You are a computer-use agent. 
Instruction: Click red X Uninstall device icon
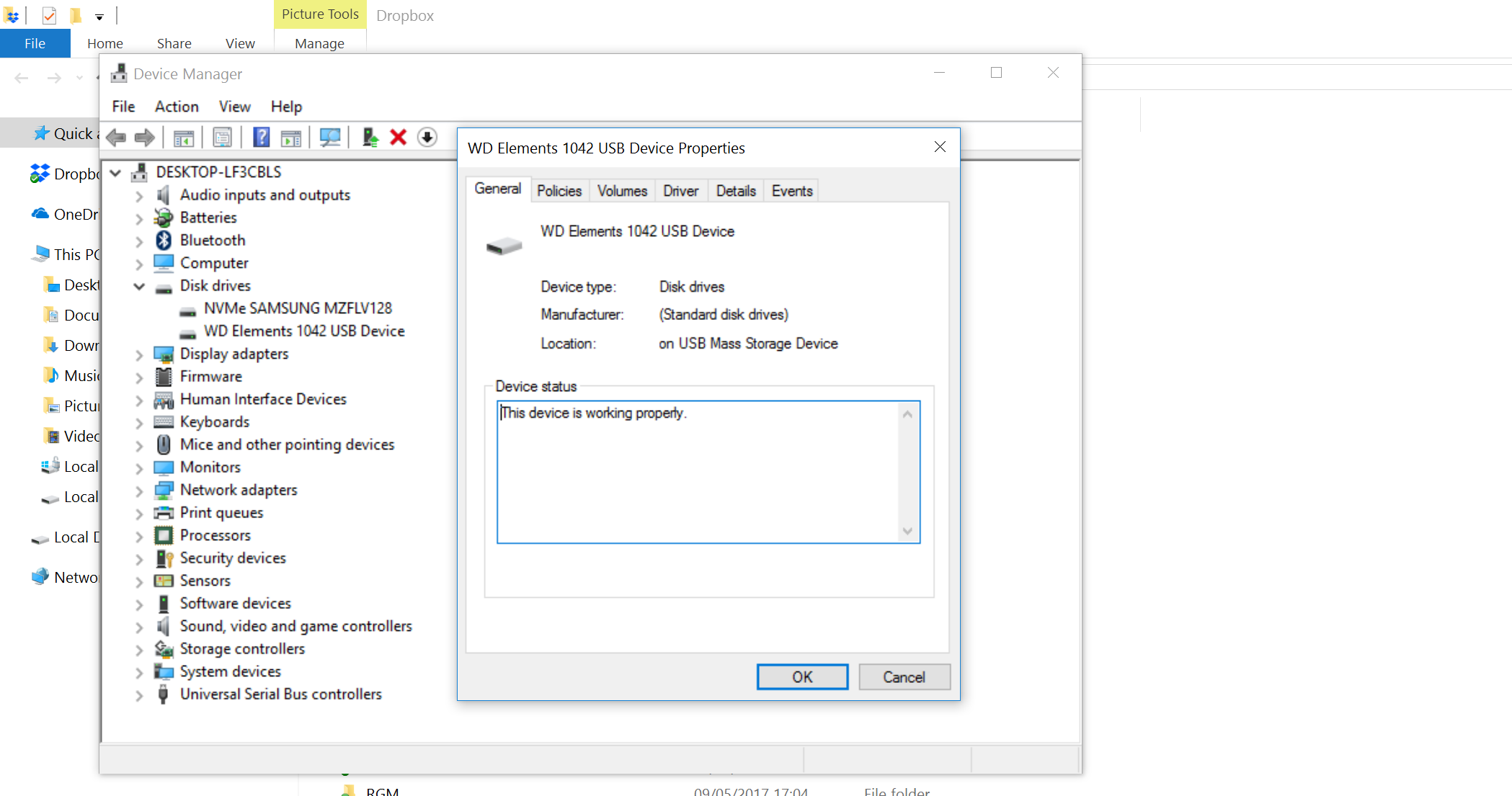pyautogui.click(x=398, y=137)
